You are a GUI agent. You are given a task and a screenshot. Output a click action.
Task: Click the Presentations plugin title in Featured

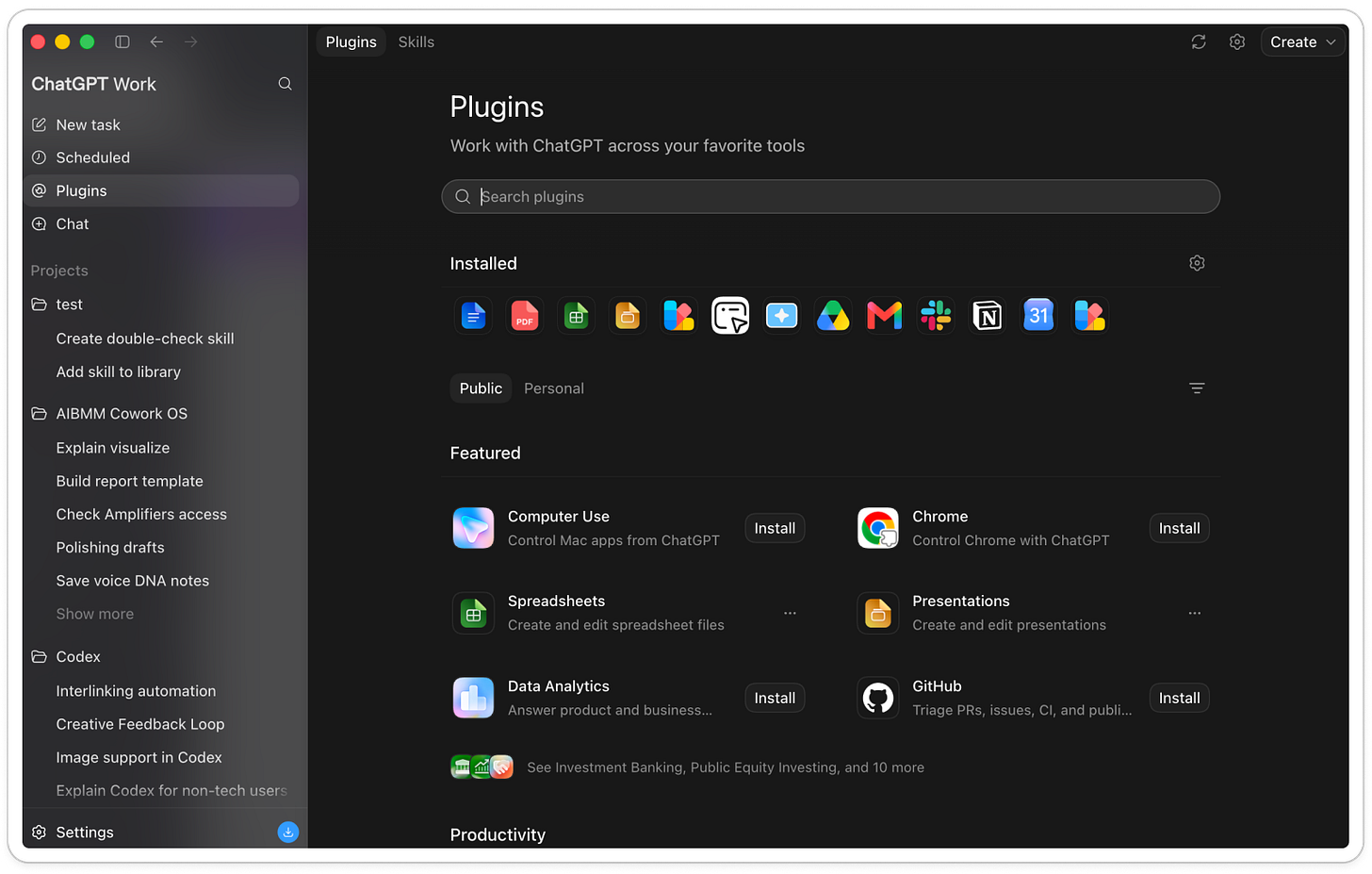point(961,602)
